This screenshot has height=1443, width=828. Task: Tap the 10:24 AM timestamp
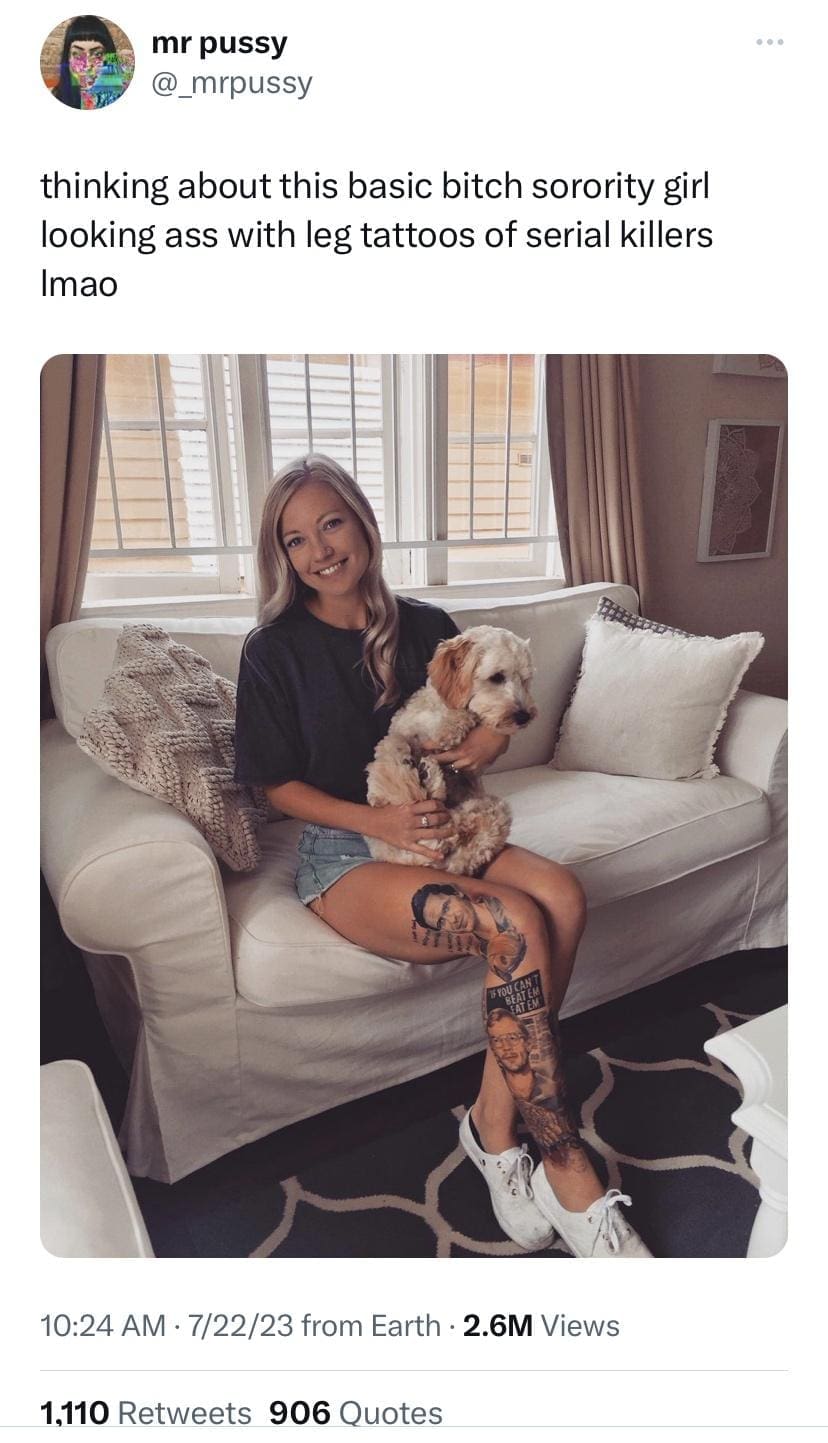[x=102, y=1326]
